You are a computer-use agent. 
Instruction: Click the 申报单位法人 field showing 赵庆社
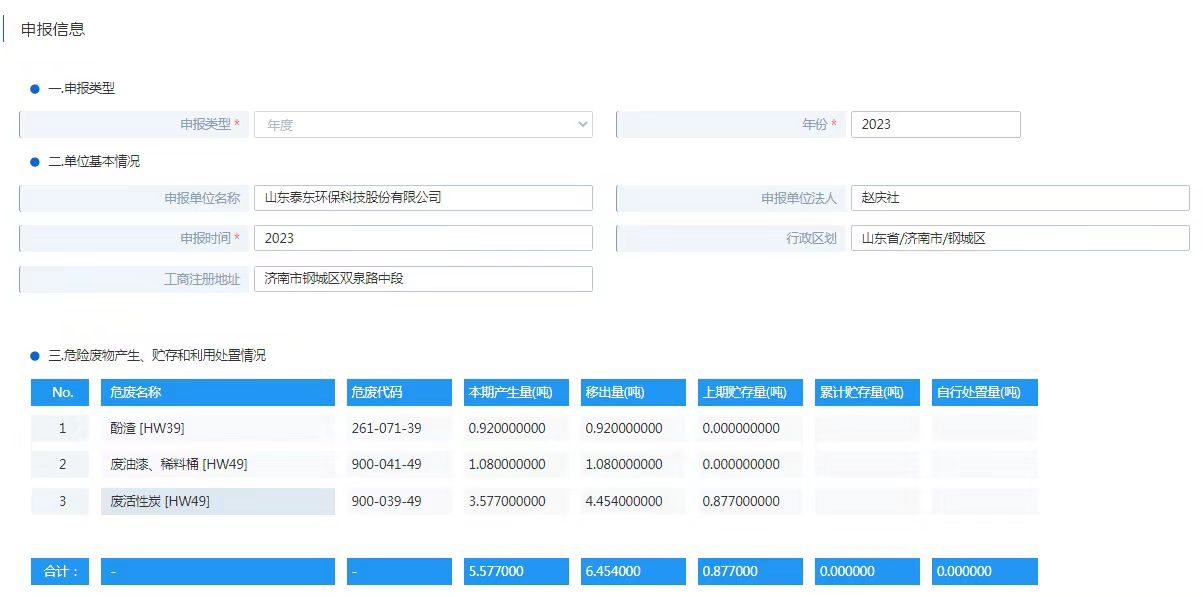point(1020,197)
